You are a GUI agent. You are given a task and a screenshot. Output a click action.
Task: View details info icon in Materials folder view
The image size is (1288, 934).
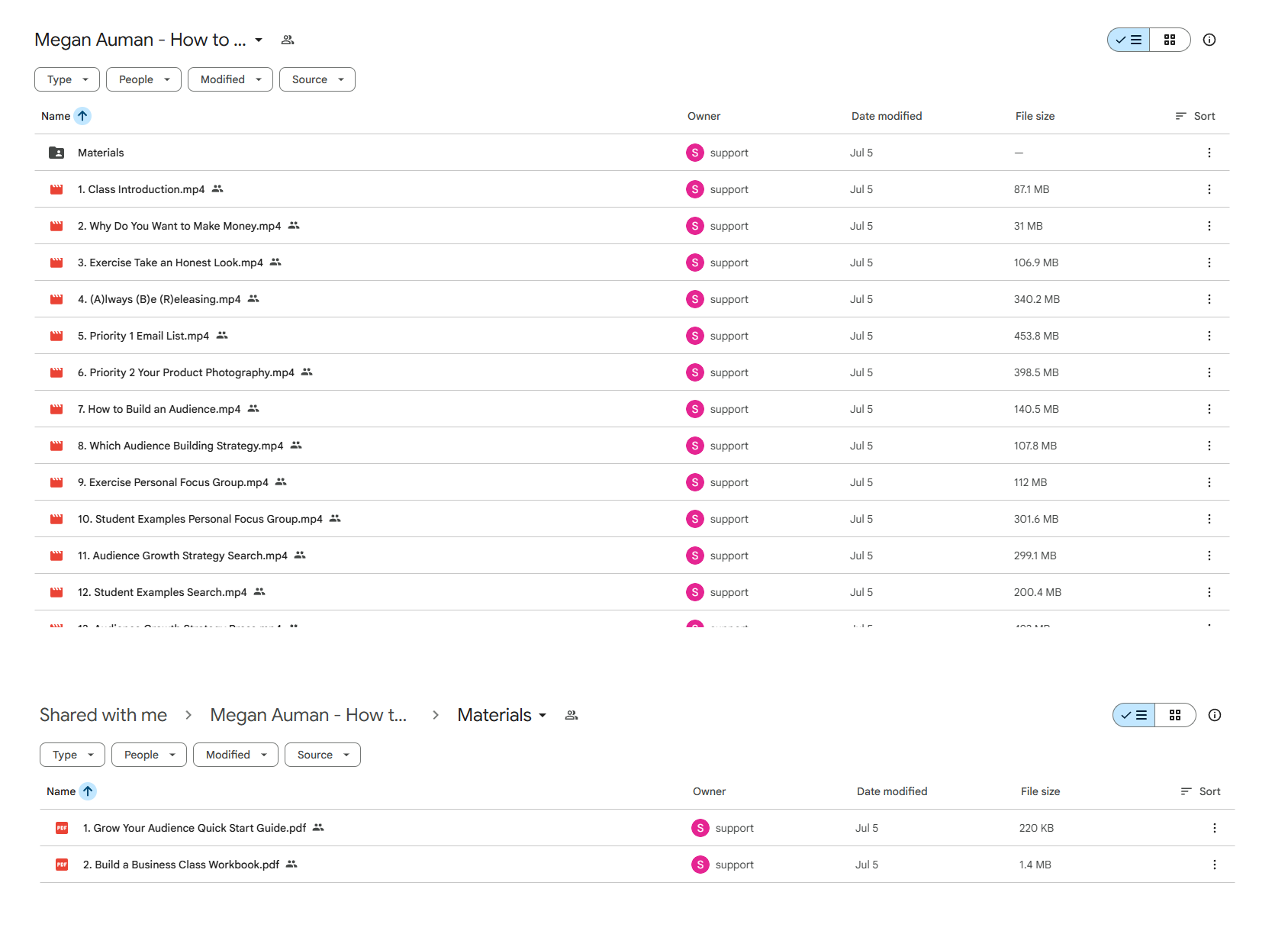pos(1214,715)
